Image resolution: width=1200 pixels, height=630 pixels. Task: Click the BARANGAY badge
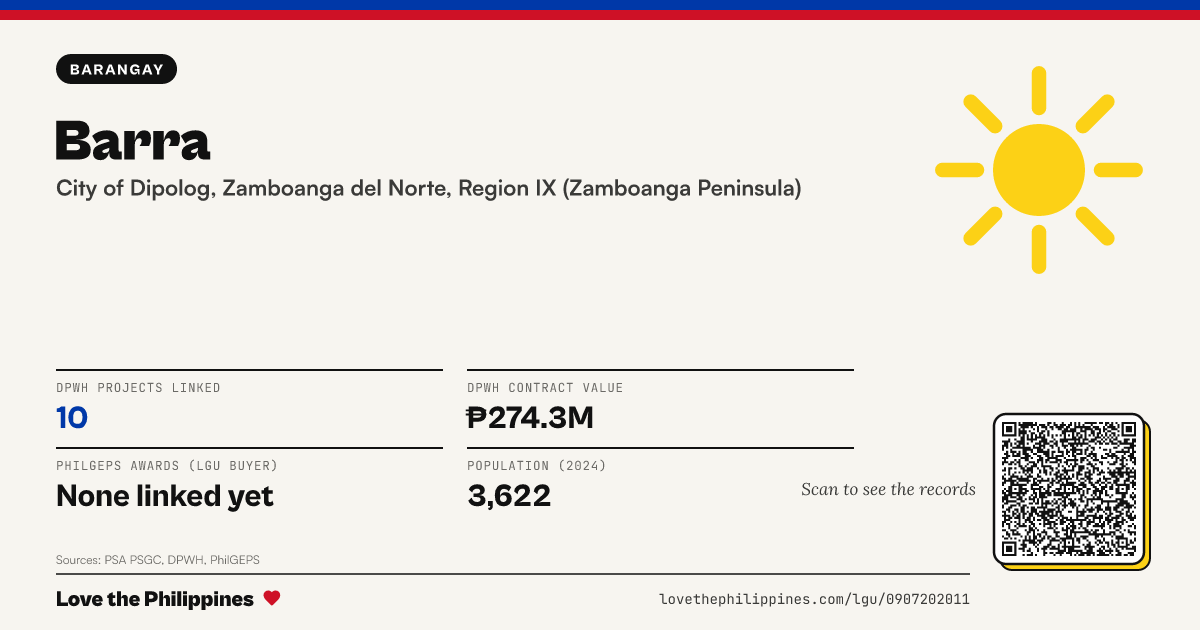pyautogui.click(x=117, y=69)
